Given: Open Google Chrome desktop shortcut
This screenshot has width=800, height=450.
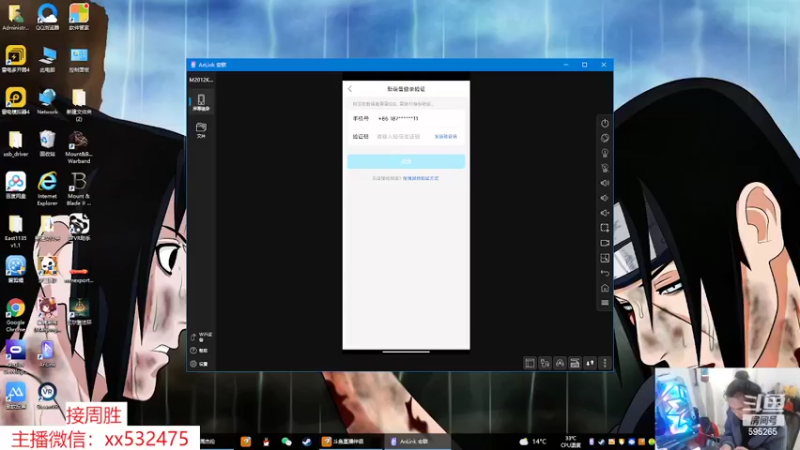Looking at the screenshot, I should tap(15, 315).
